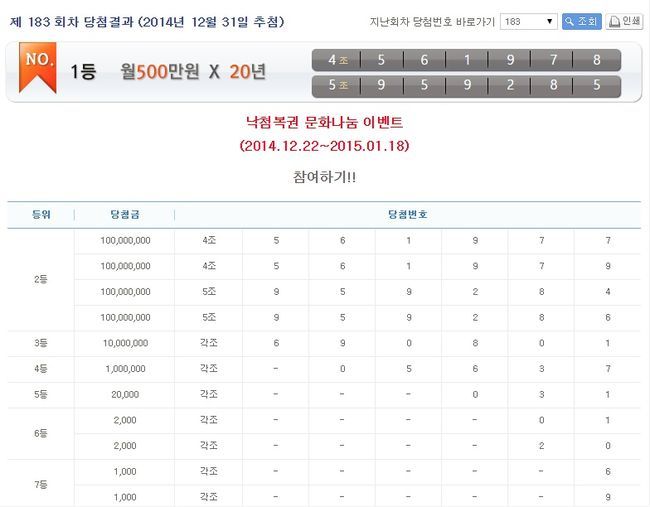This screenshot has width=650, height=507.
Task: Click the 10,000,000 prize amount cell
Action: [125, 343]
